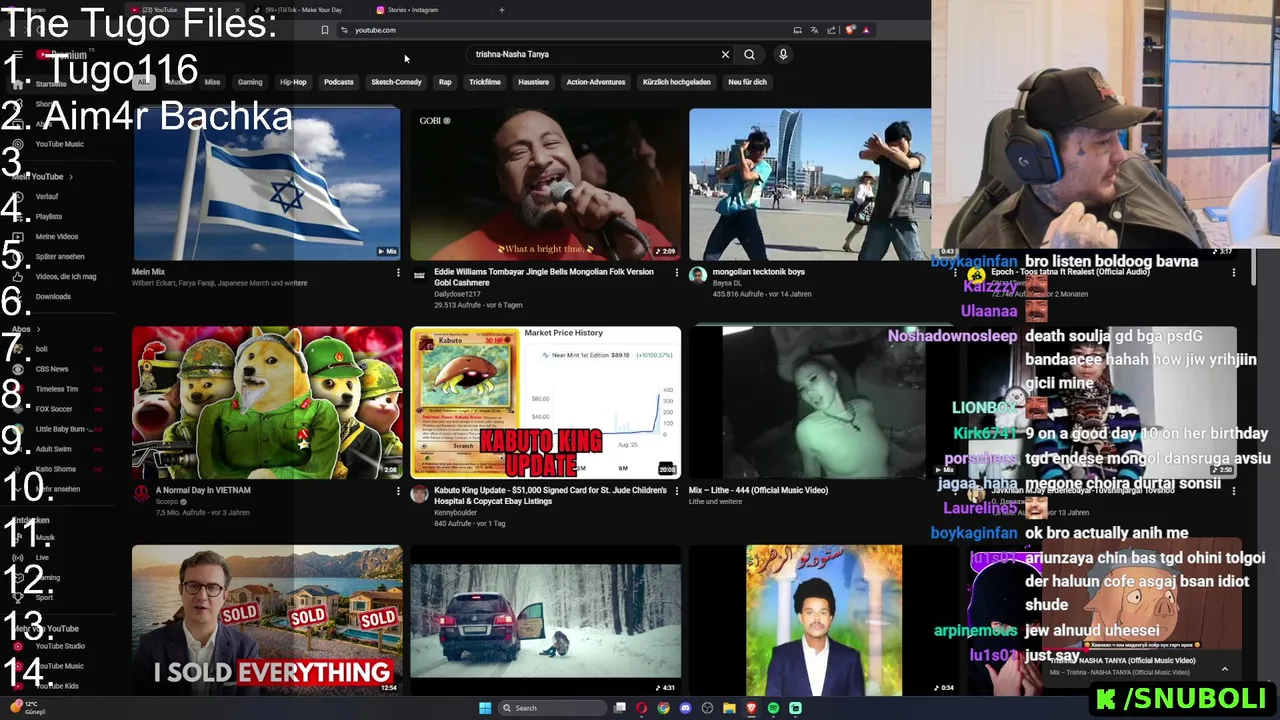Select the Kürzlich hochgeladen filter chip

pyautogui.click(x=676, y=82)
